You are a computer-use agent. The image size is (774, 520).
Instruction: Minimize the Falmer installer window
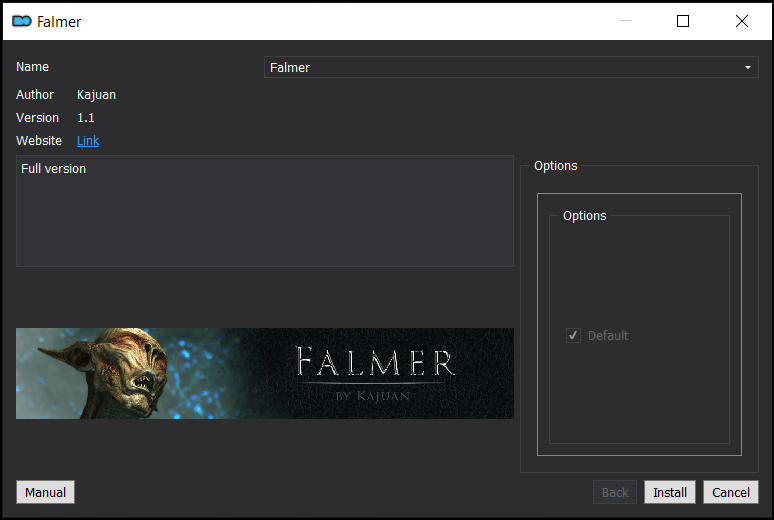pyautogui.click(x=624, y=21)
